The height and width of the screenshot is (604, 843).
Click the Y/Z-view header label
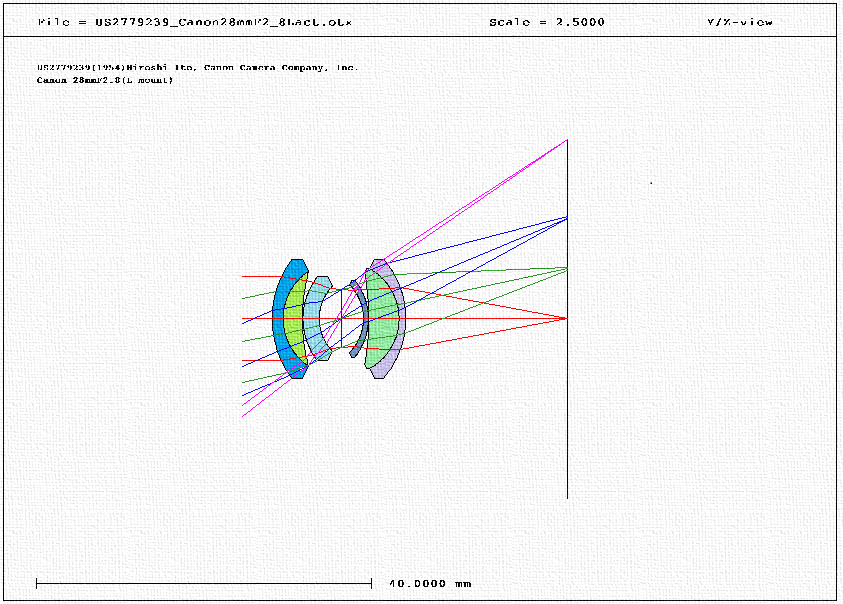740,22
